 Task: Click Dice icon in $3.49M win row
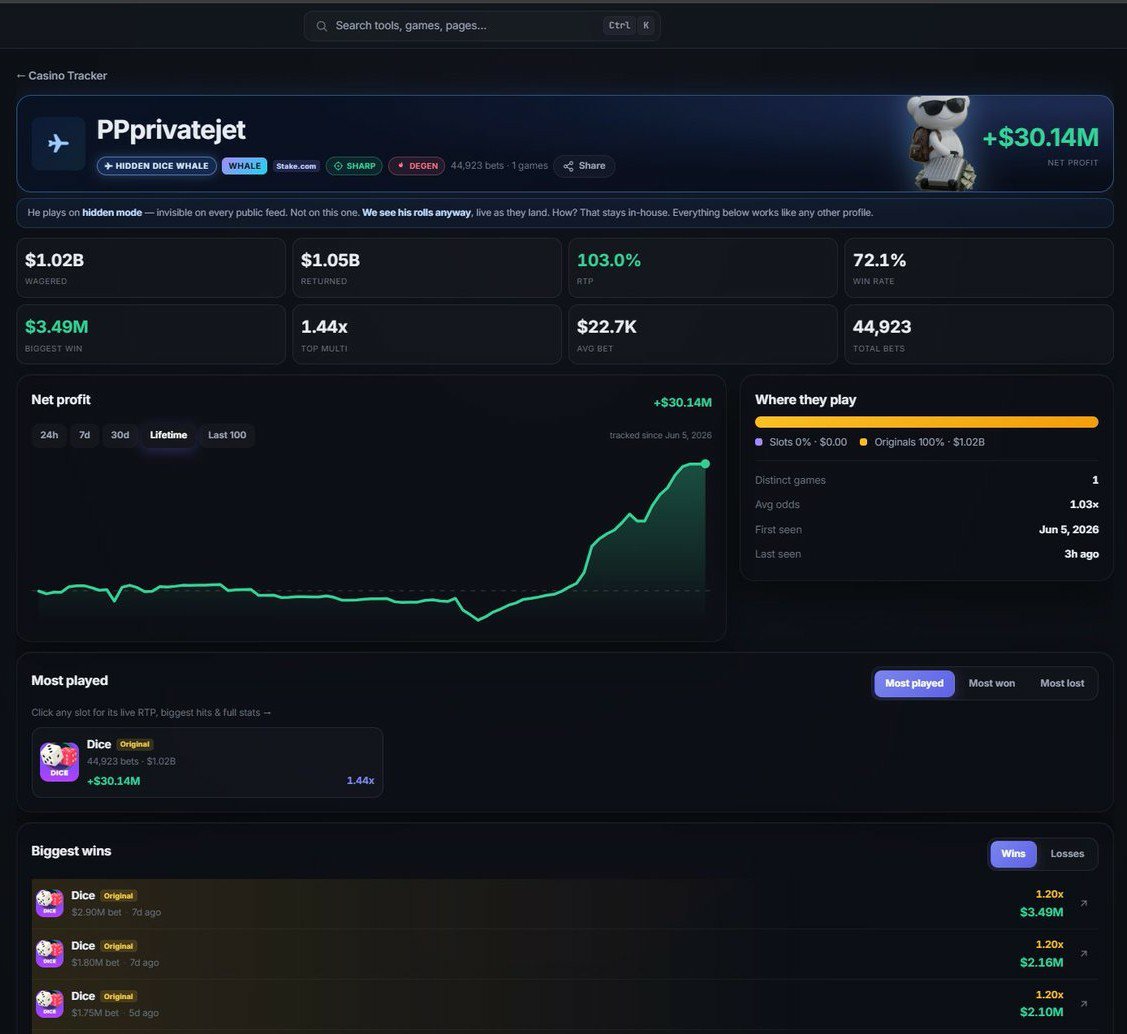click(x=50, y=903)
